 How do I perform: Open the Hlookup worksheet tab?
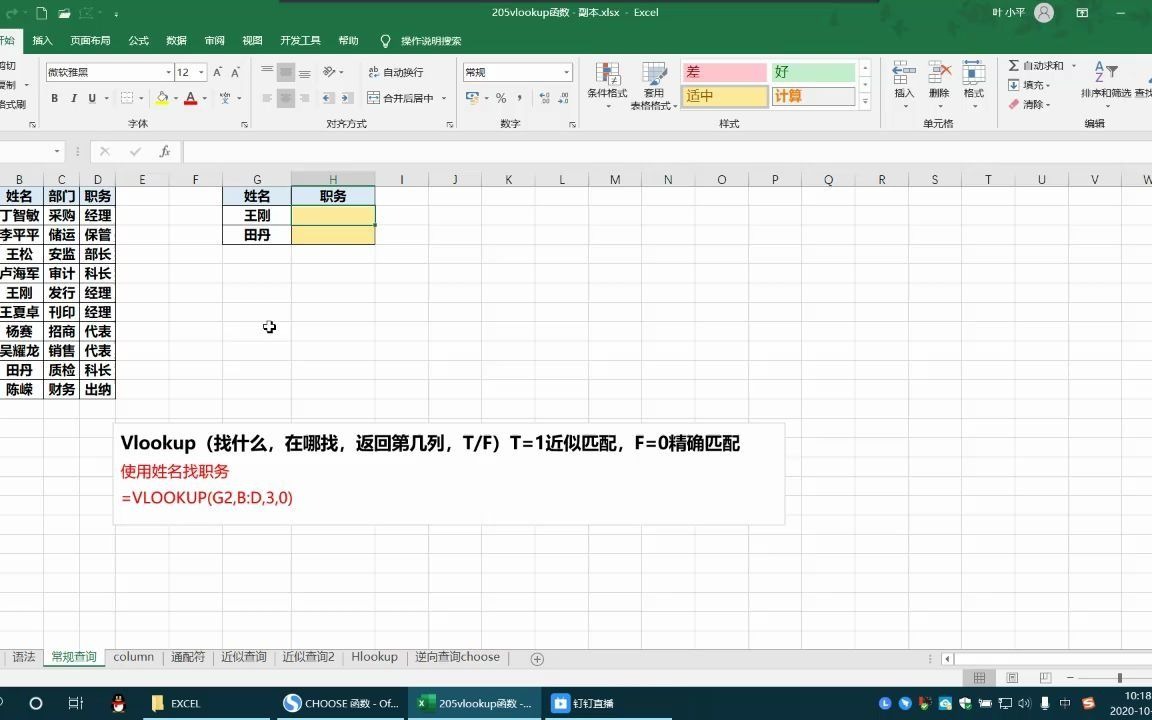point(374,657)
